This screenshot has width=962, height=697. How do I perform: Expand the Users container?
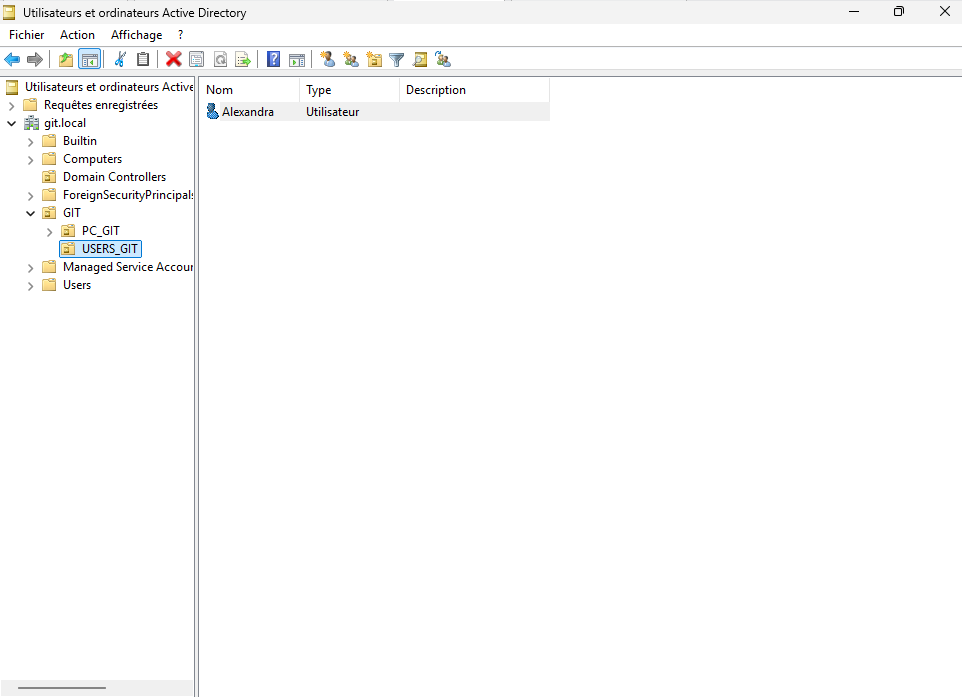click(30, 286)
